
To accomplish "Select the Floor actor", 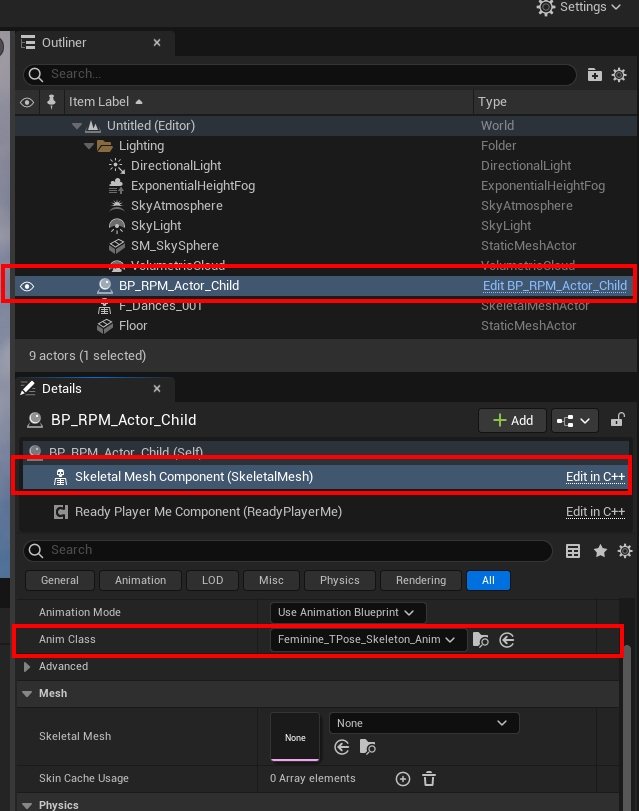I will [x=133, y=326].
